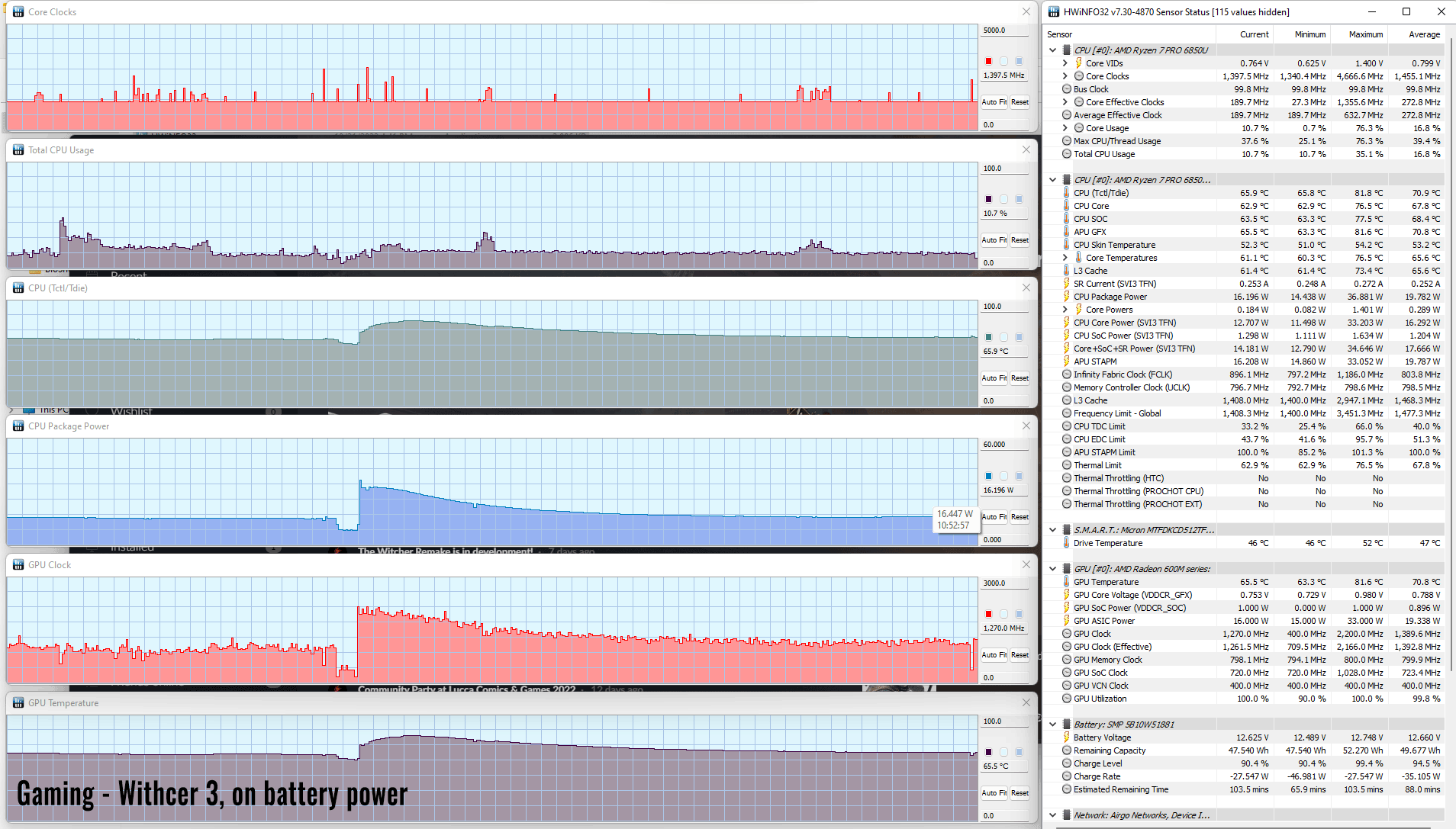Expand the Core VIDs sensor row
This screenshot has width=1456, height=829.
point(1065,63)
